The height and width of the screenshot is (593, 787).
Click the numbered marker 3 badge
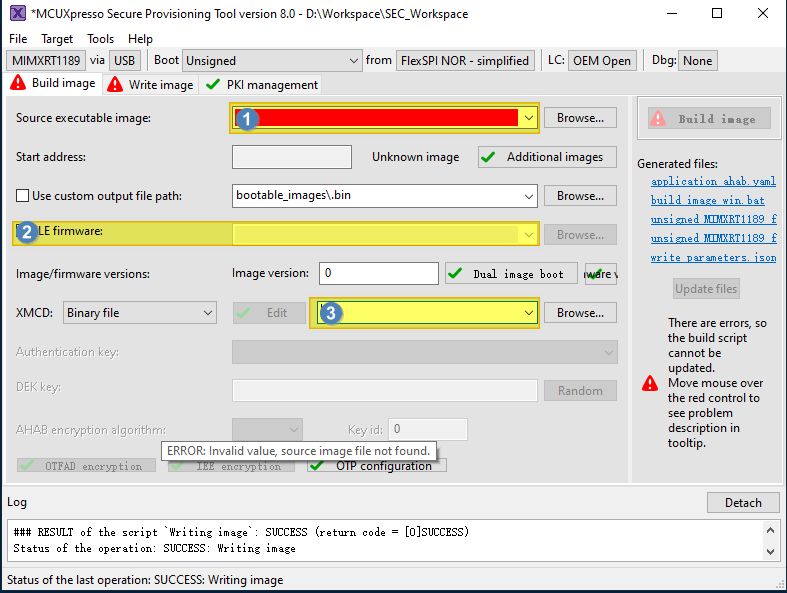[x=330, y=313]
